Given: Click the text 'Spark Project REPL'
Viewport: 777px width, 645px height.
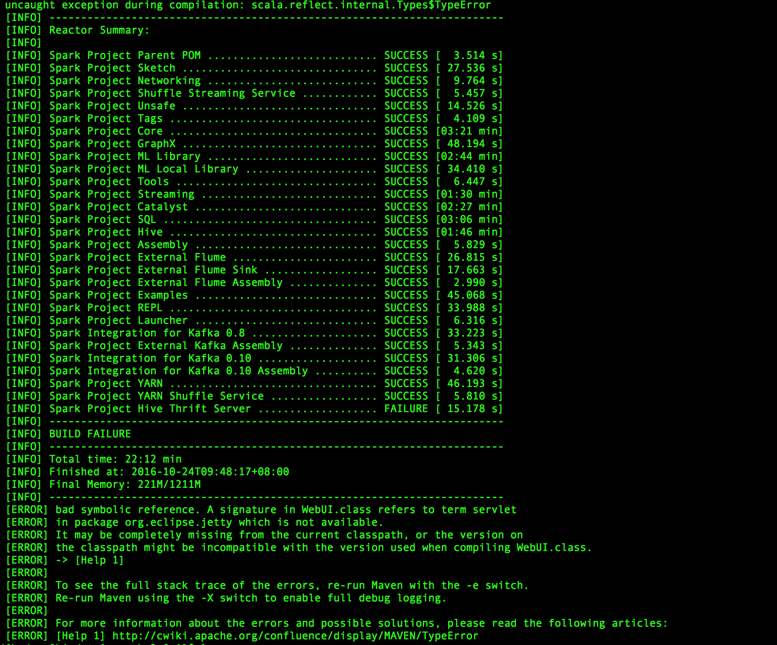Looking at the screenshot, I should [x=106, y=308].
